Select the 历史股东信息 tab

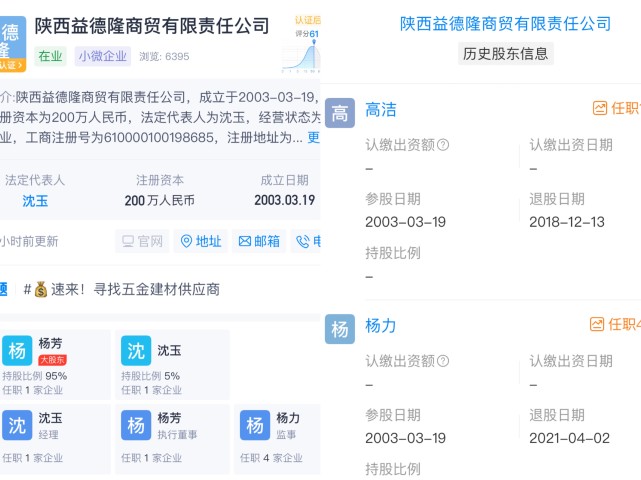[505, 53]
